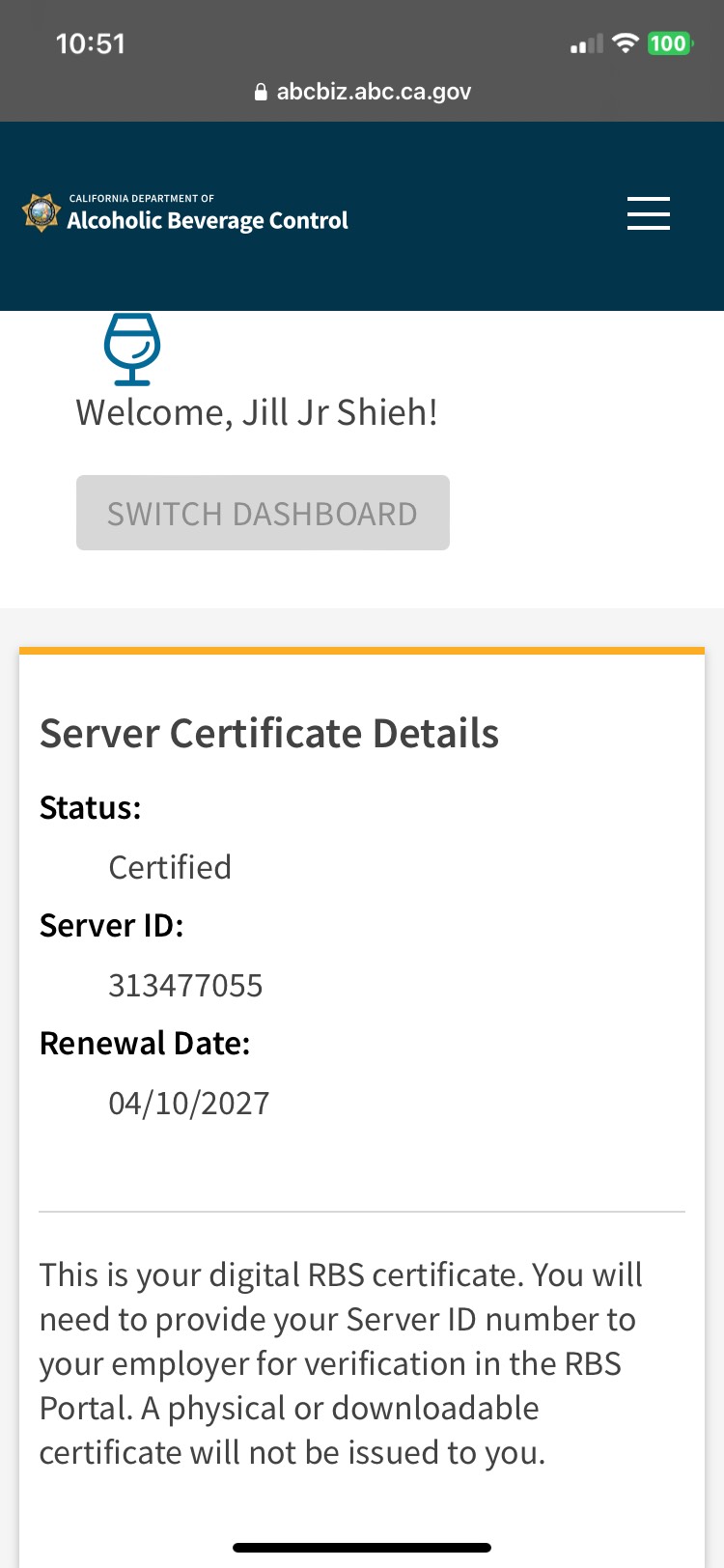This screenshot has height=1568, width=724.
Task: Click the Certified status value
Action: click(170, 867)
